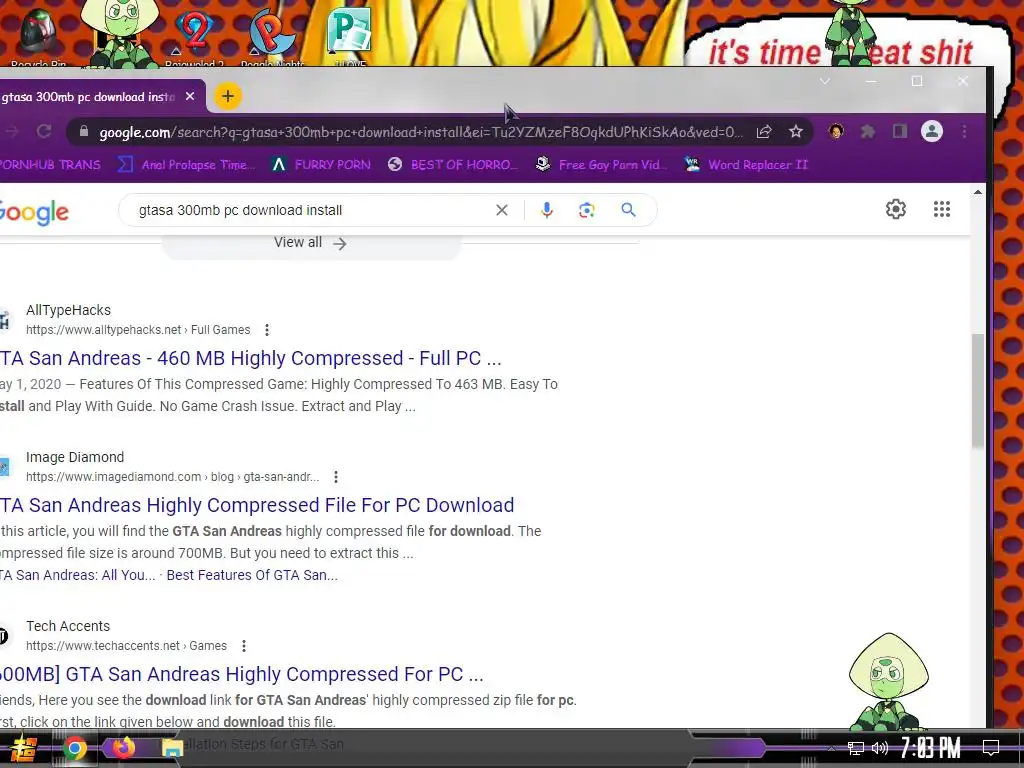Submit search with the magnifier icon
The height and width of the screenshot is (768, 1024).
click(628, 210)
